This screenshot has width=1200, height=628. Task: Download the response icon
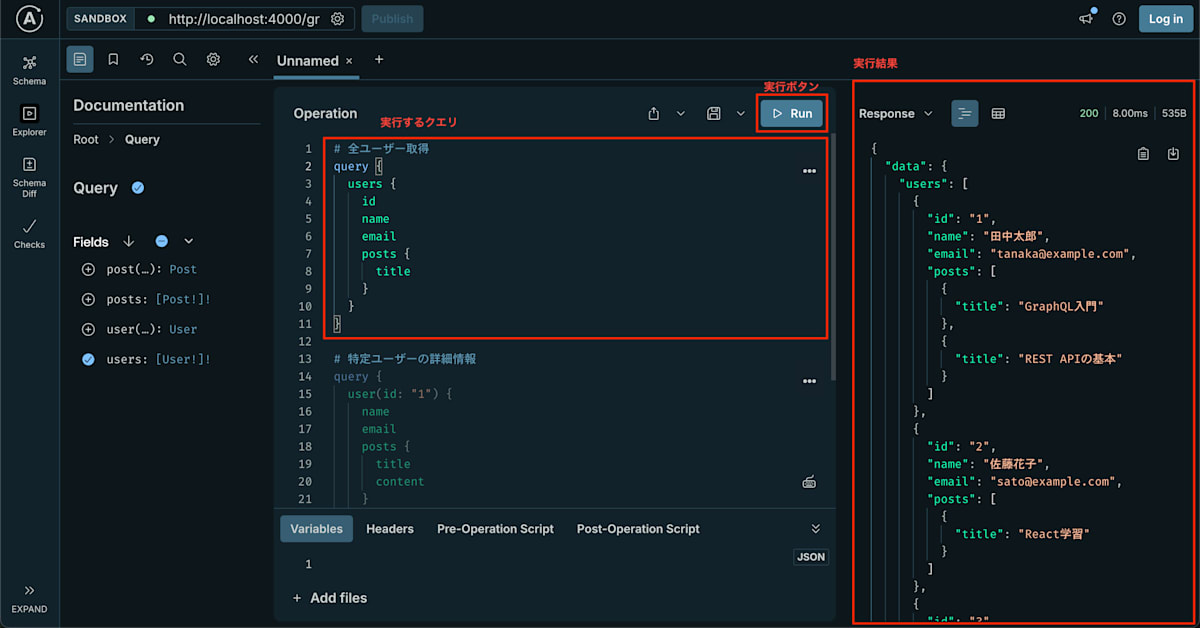(1174, 153)
